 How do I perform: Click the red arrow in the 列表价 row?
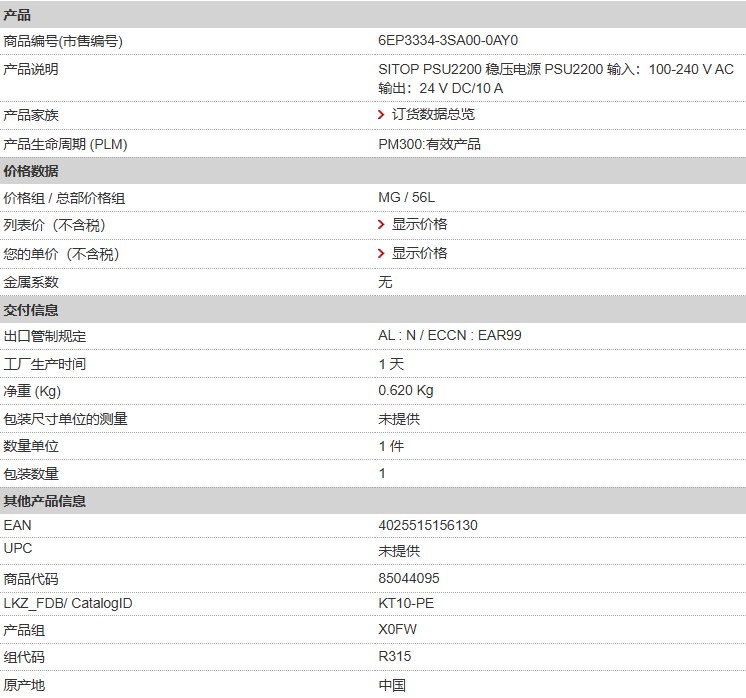382,225
